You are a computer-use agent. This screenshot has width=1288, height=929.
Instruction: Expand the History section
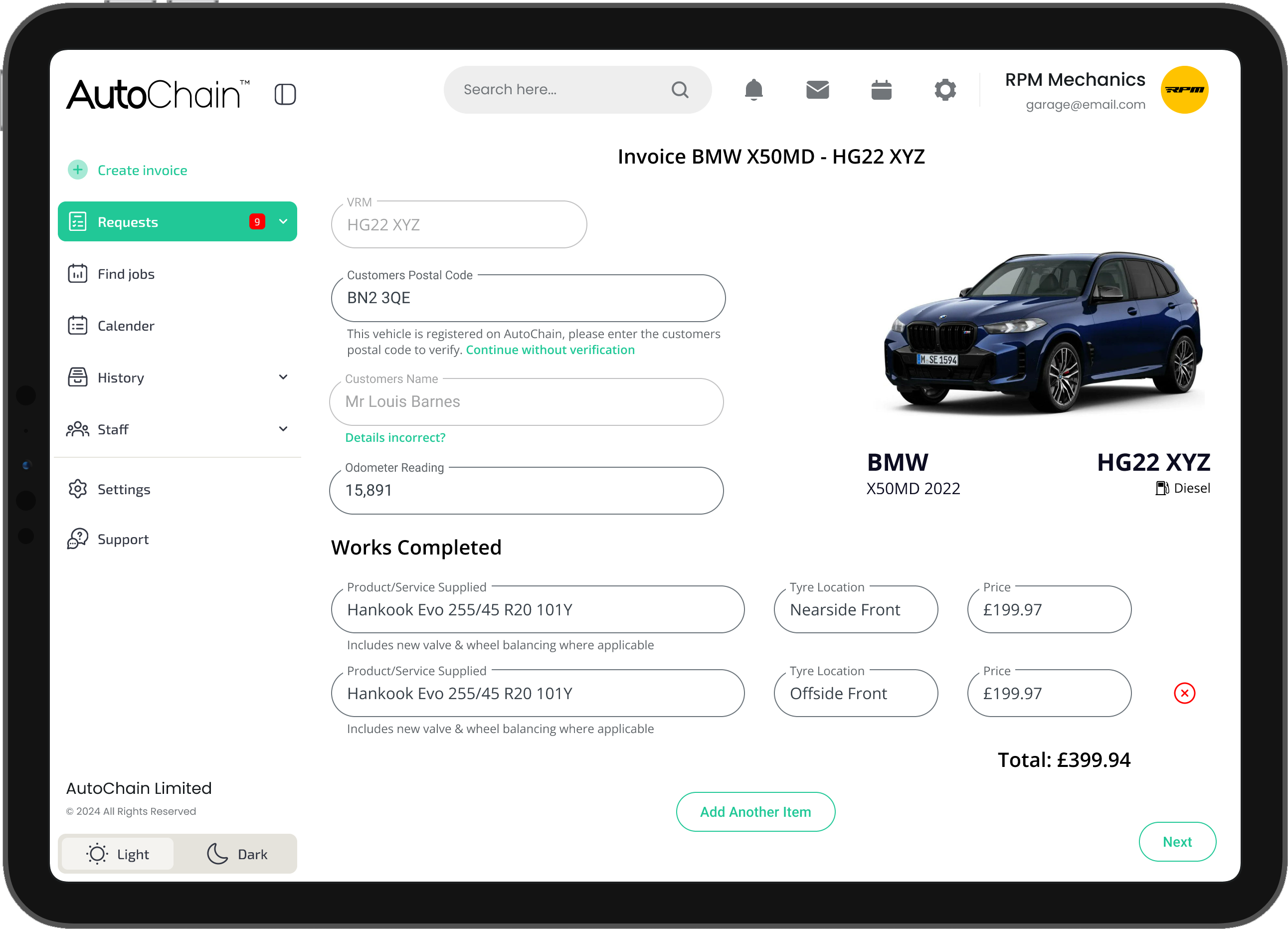pos(283,376)
